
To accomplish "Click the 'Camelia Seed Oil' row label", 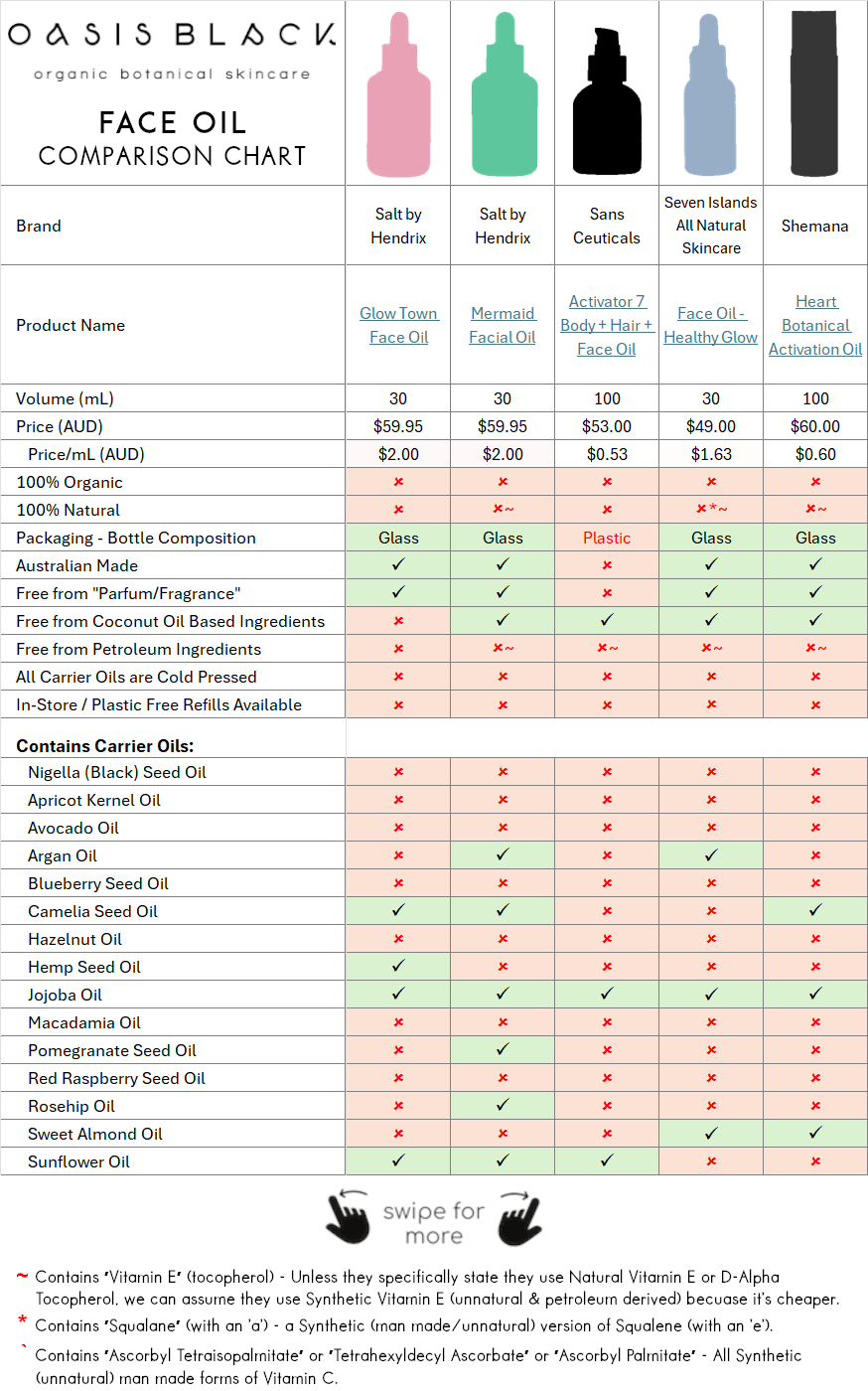I will coord(92,911).
